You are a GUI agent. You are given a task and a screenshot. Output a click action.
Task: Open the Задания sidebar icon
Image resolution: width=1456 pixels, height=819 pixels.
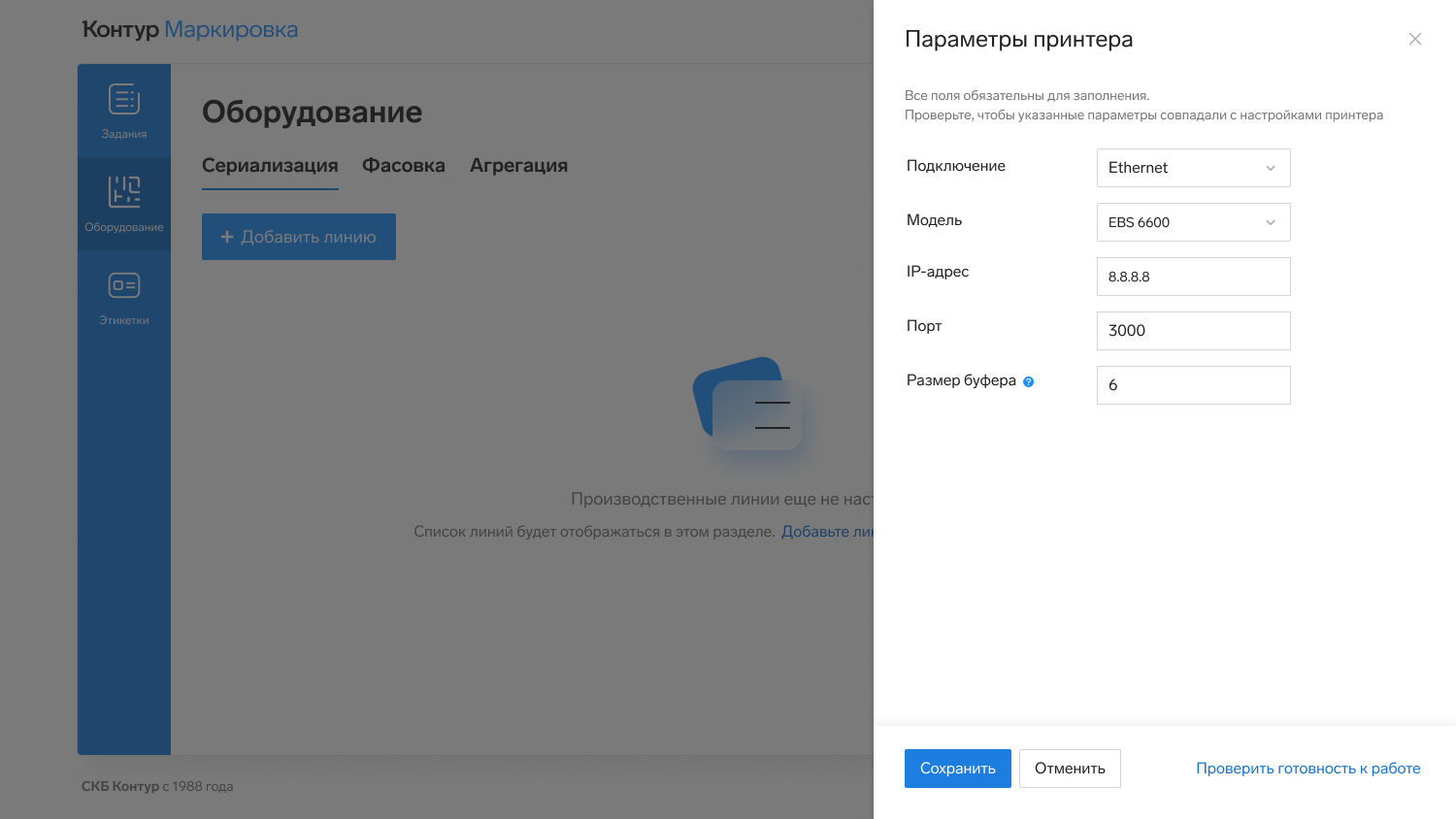click(124, 111)
